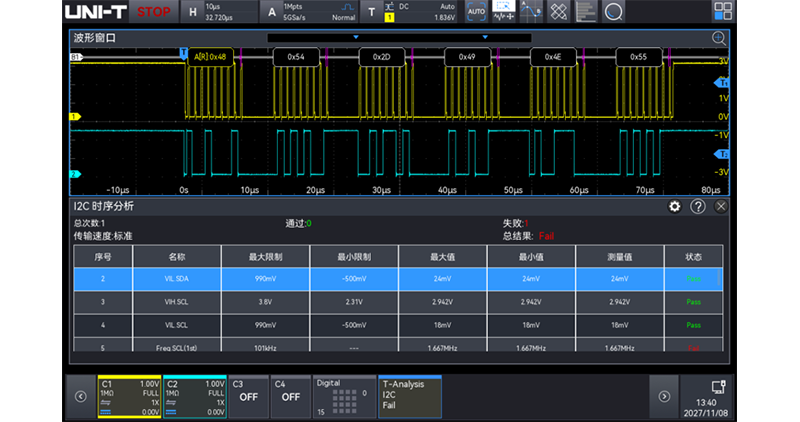Screen dimensions: 800x422
Task: Click the 0x4E decoded data packet
Action: [553, 57]
